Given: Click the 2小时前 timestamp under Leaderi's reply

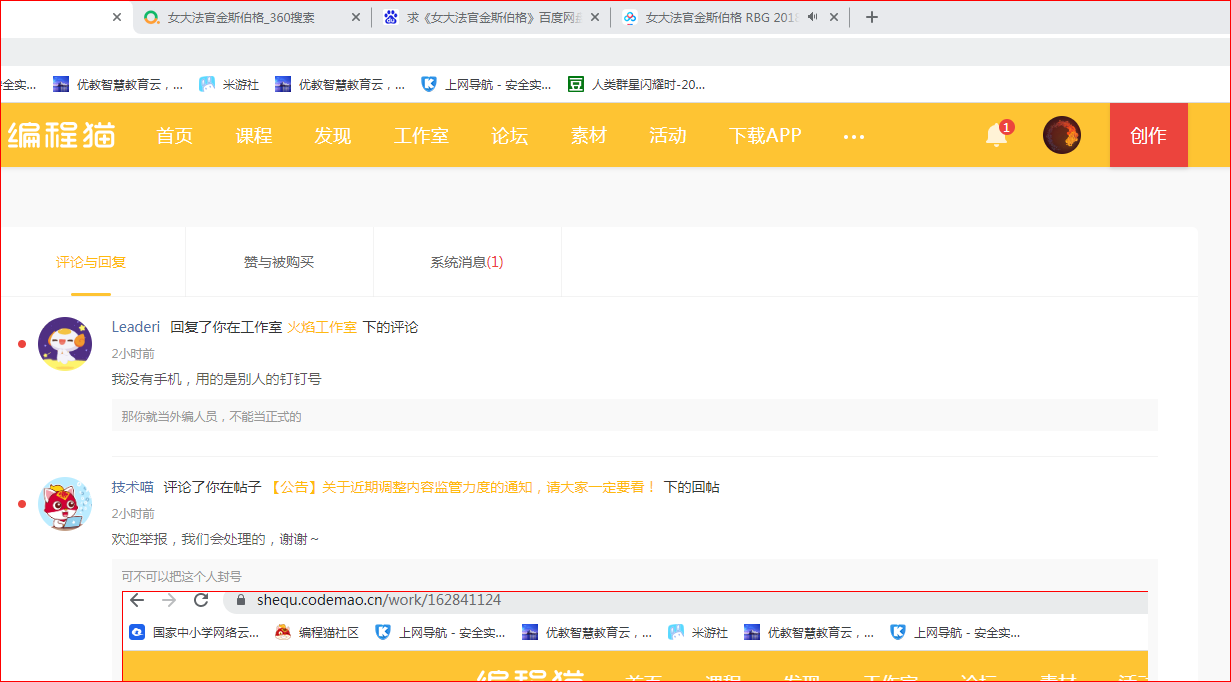Looking at the screenshot, I should pos(133,353).
